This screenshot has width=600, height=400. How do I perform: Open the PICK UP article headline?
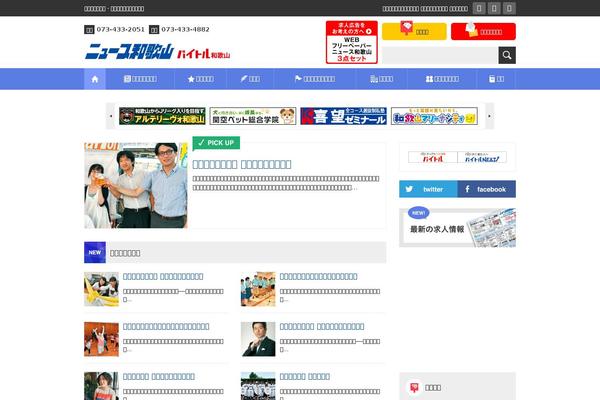pos(242,164)
